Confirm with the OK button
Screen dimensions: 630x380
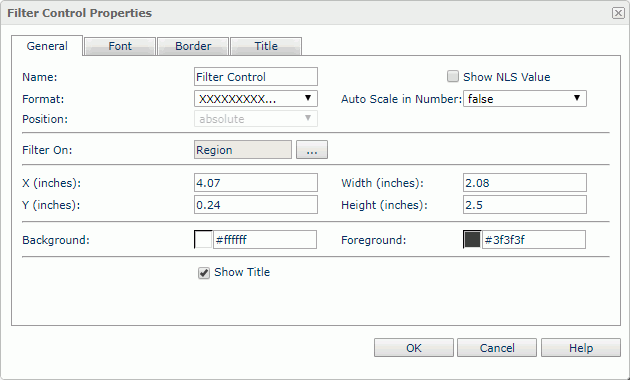pos(414,347)
